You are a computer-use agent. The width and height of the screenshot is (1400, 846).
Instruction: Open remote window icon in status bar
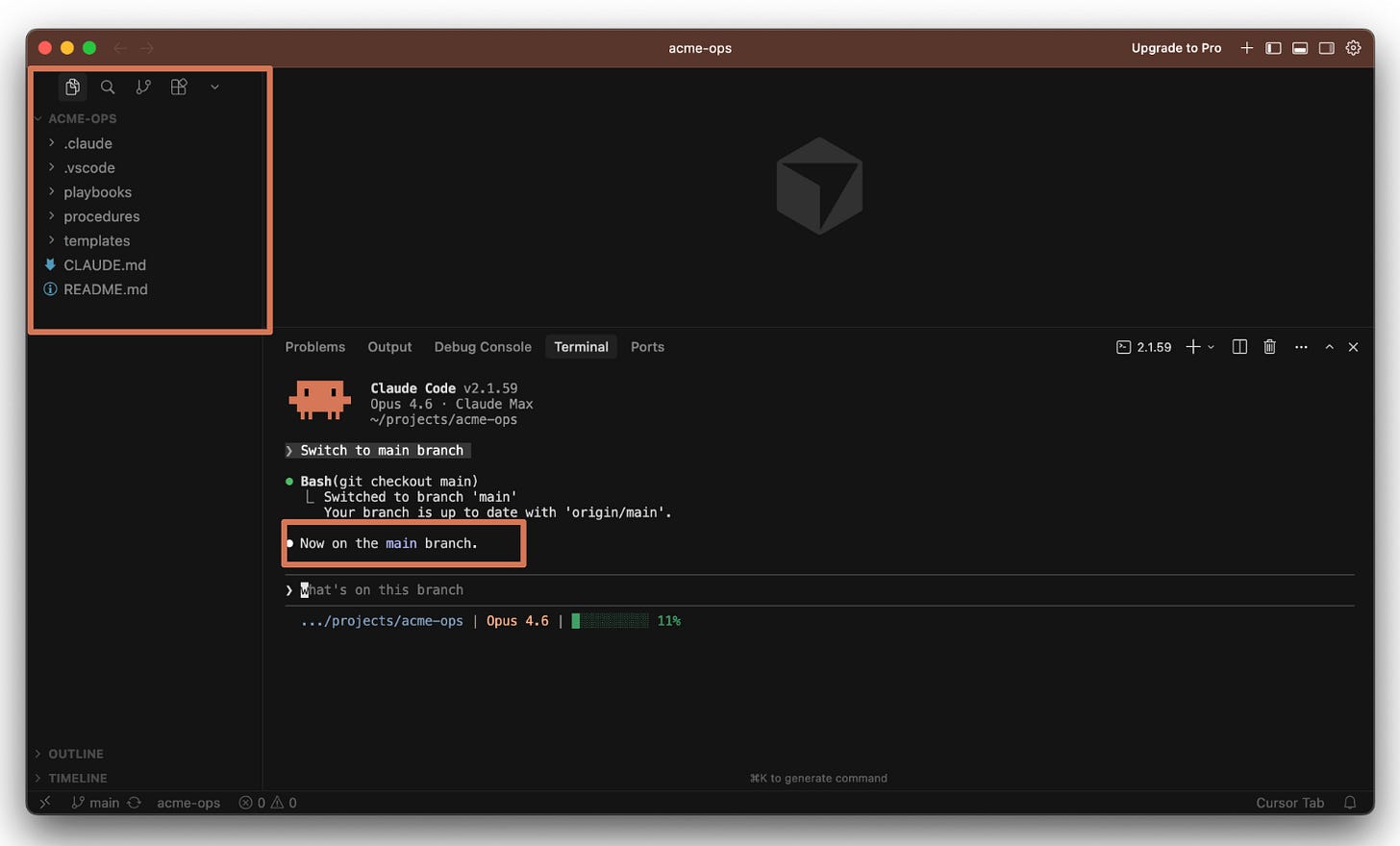click(x=45, y=803)
